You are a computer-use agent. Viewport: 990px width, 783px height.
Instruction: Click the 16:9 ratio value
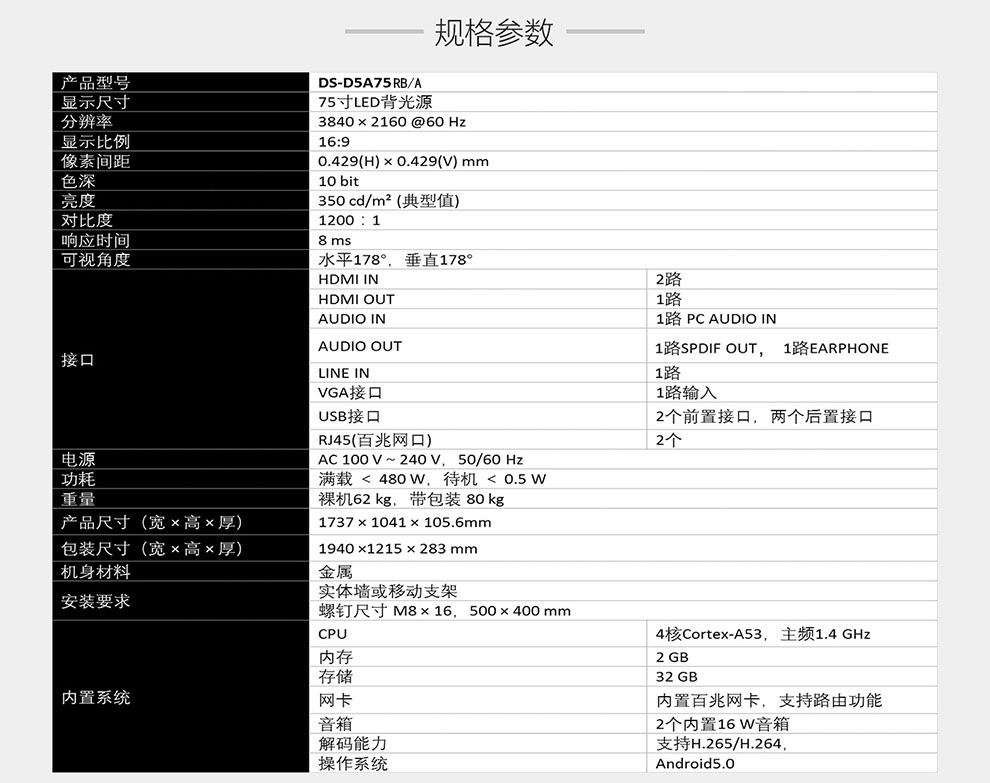[x=334, y=141]
